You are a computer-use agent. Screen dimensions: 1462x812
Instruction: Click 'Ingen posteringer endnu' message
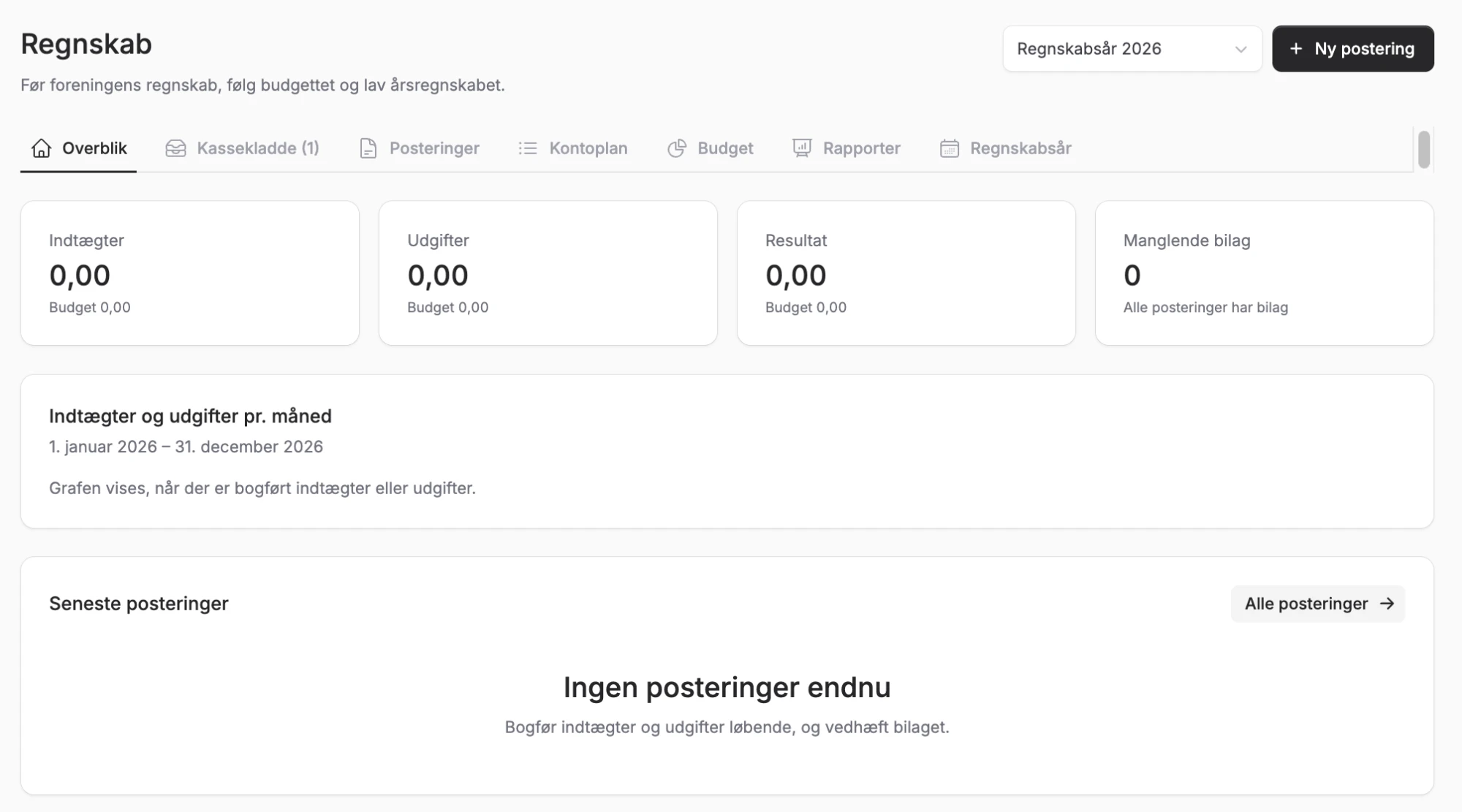[x=727, y=687]
